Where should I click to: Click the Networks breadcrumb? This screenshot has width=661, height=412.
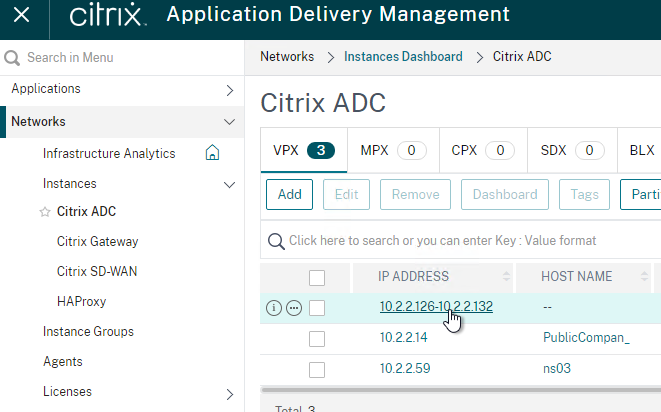pyautogui.click(x=287, y=57)
